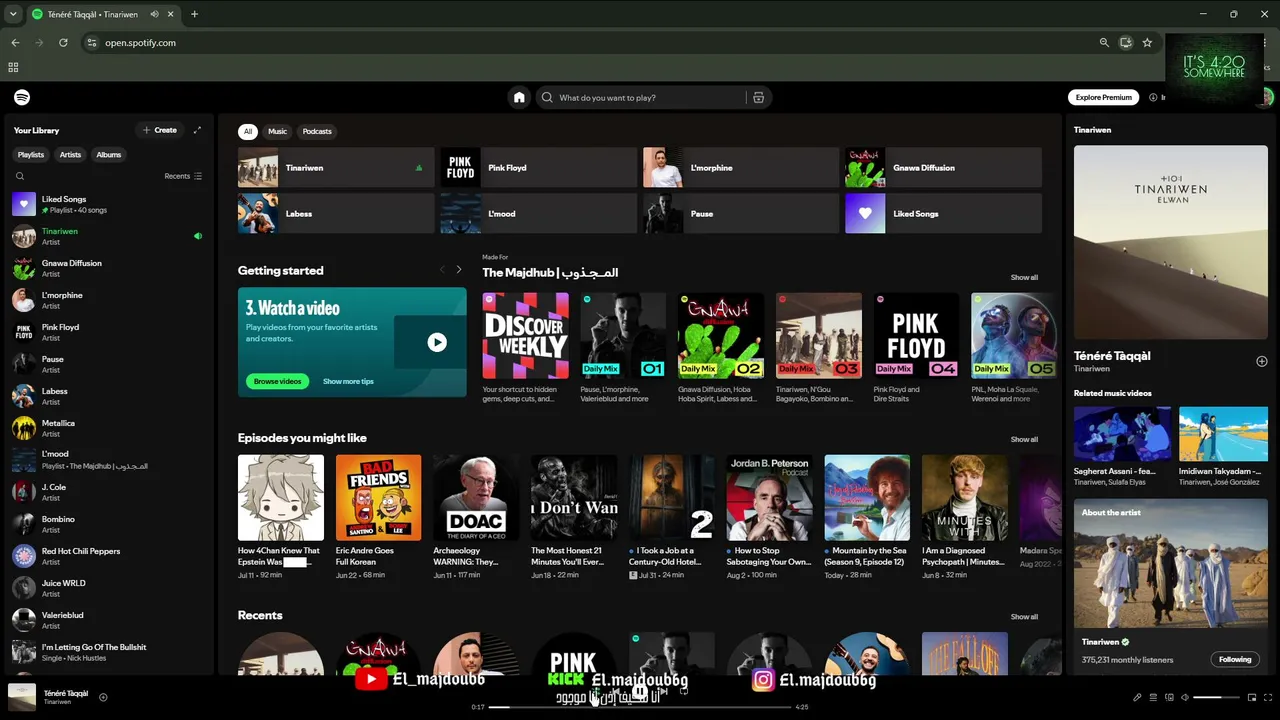1280x720 pixels.
Task: Switch to the Music filter
Action: 277,131
